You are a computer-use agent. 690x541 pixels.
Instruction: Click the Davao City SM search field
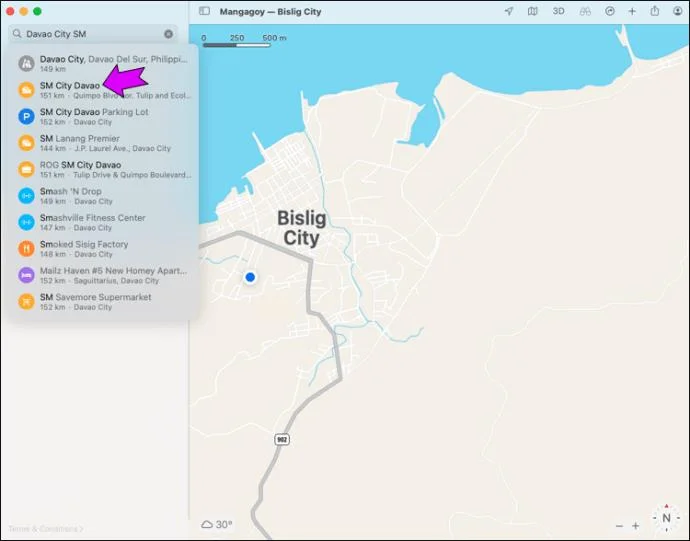point(93,34)
